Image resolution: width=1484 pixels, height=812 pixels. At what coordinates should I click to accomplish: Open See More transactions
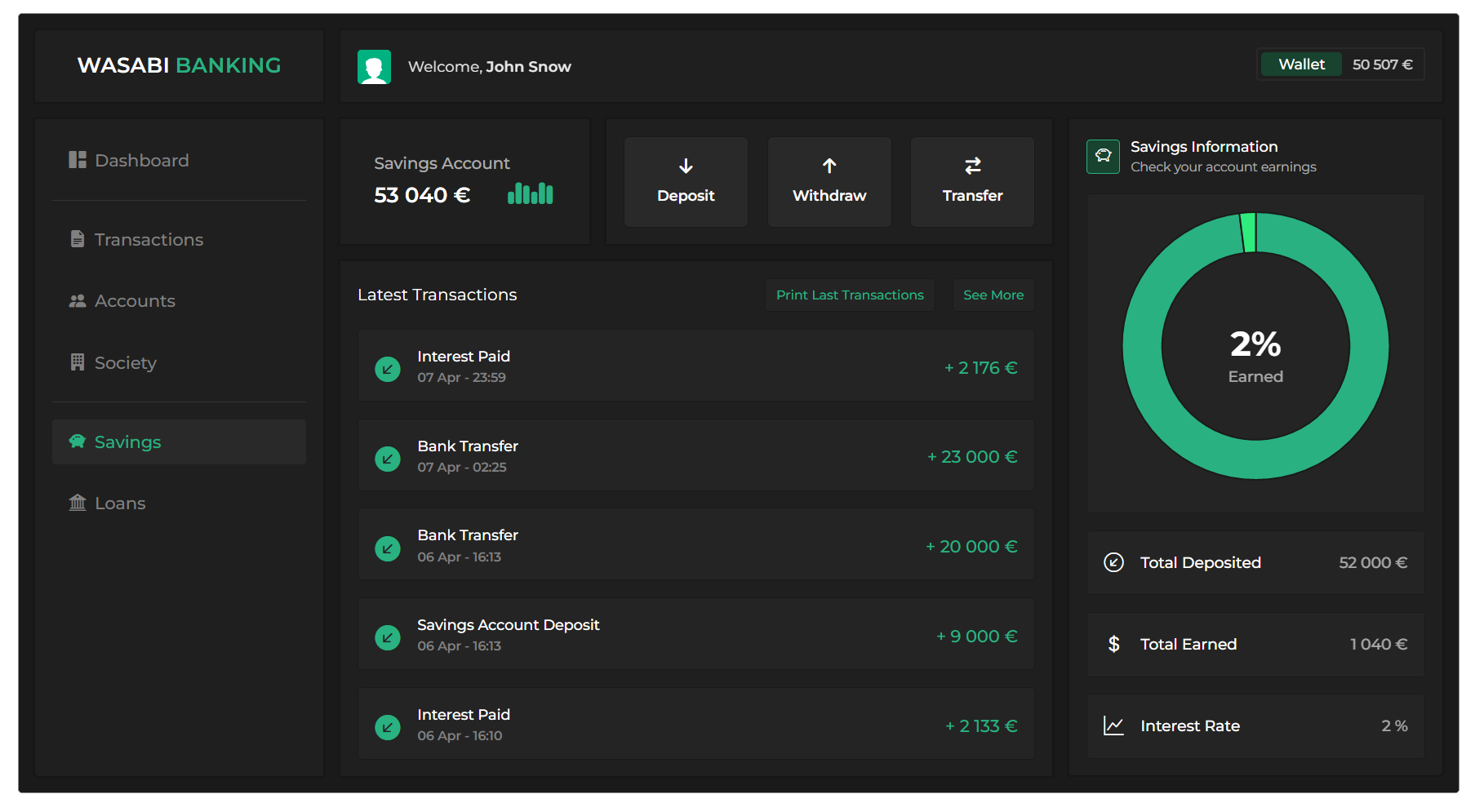993,295
